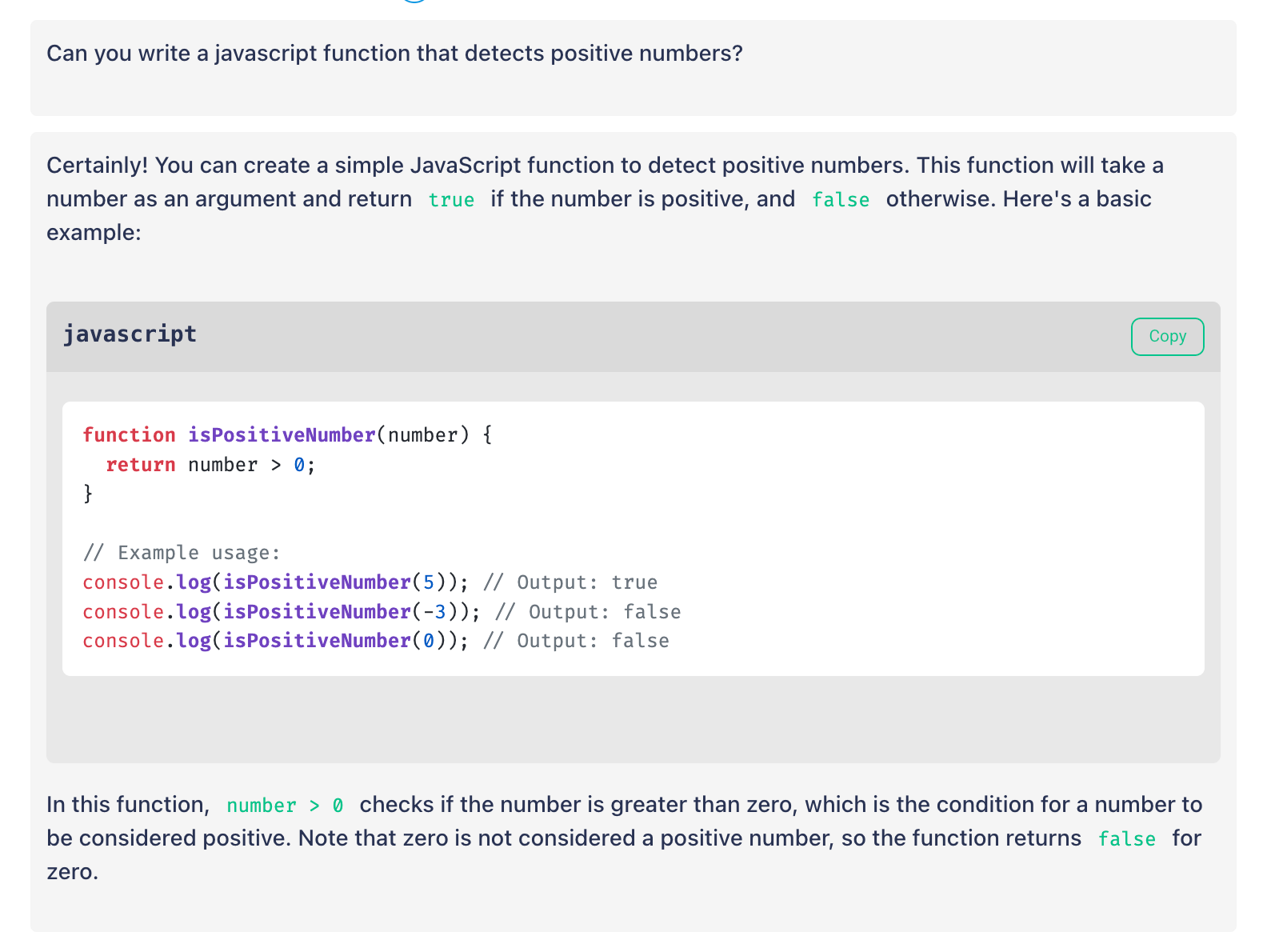Copy the javascript code block
This screenshot has width=1267, height=952.
click(x=1167, y=336)
